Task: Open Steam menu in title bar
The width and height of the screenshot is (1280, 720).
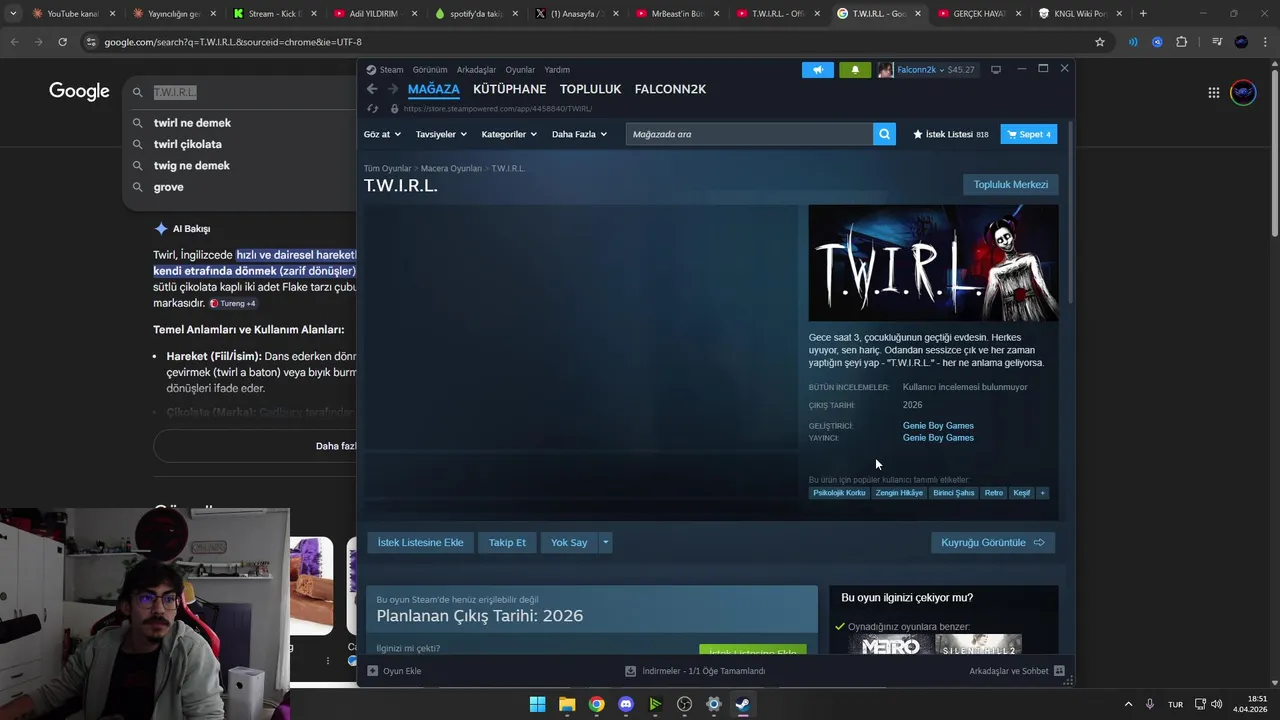Action: coord(385,70)
